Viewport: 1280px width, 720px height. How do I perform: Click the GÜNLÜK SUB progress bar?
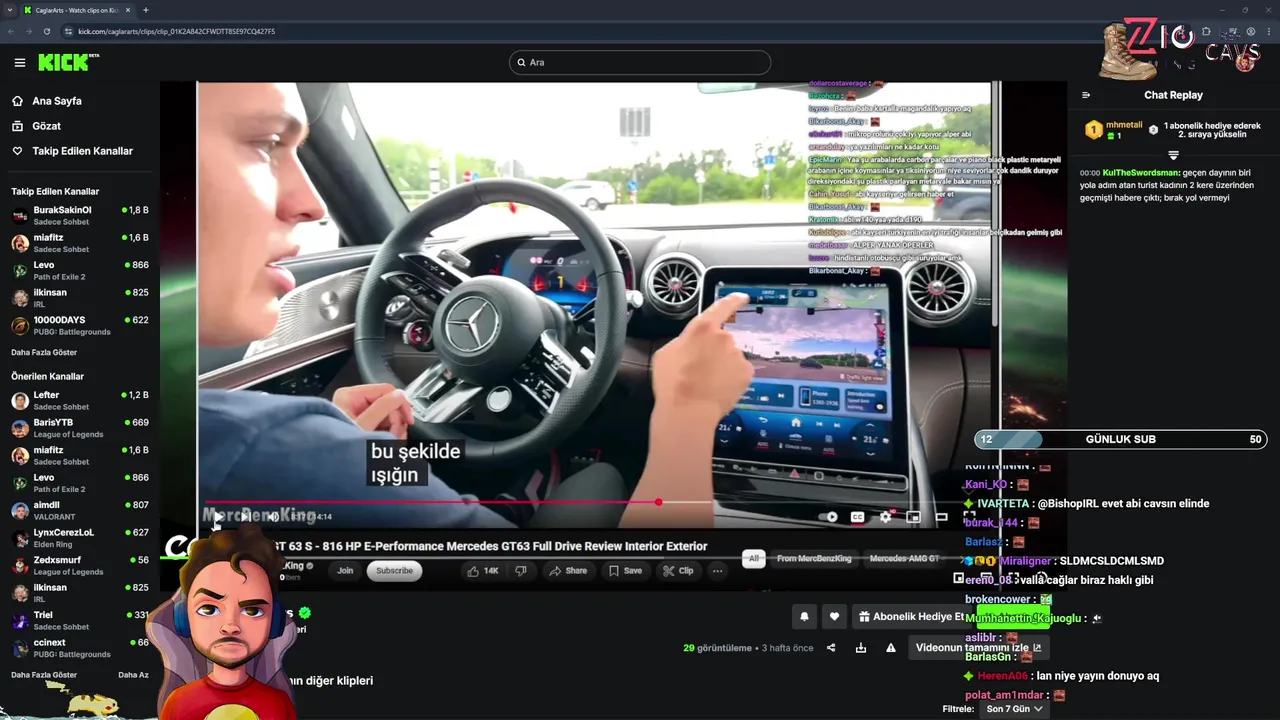(1121, 439)
